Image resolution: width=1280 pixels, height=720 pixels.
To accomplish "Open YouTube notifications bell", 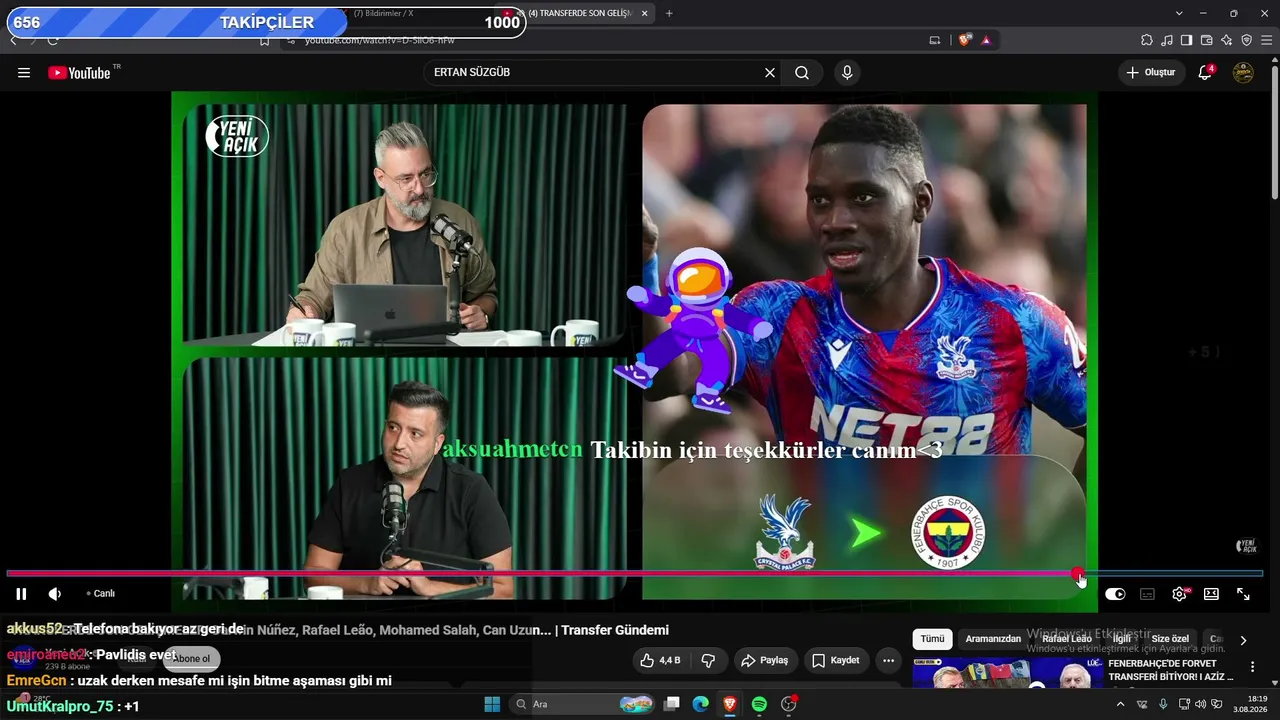I will tap(1206, 73).
